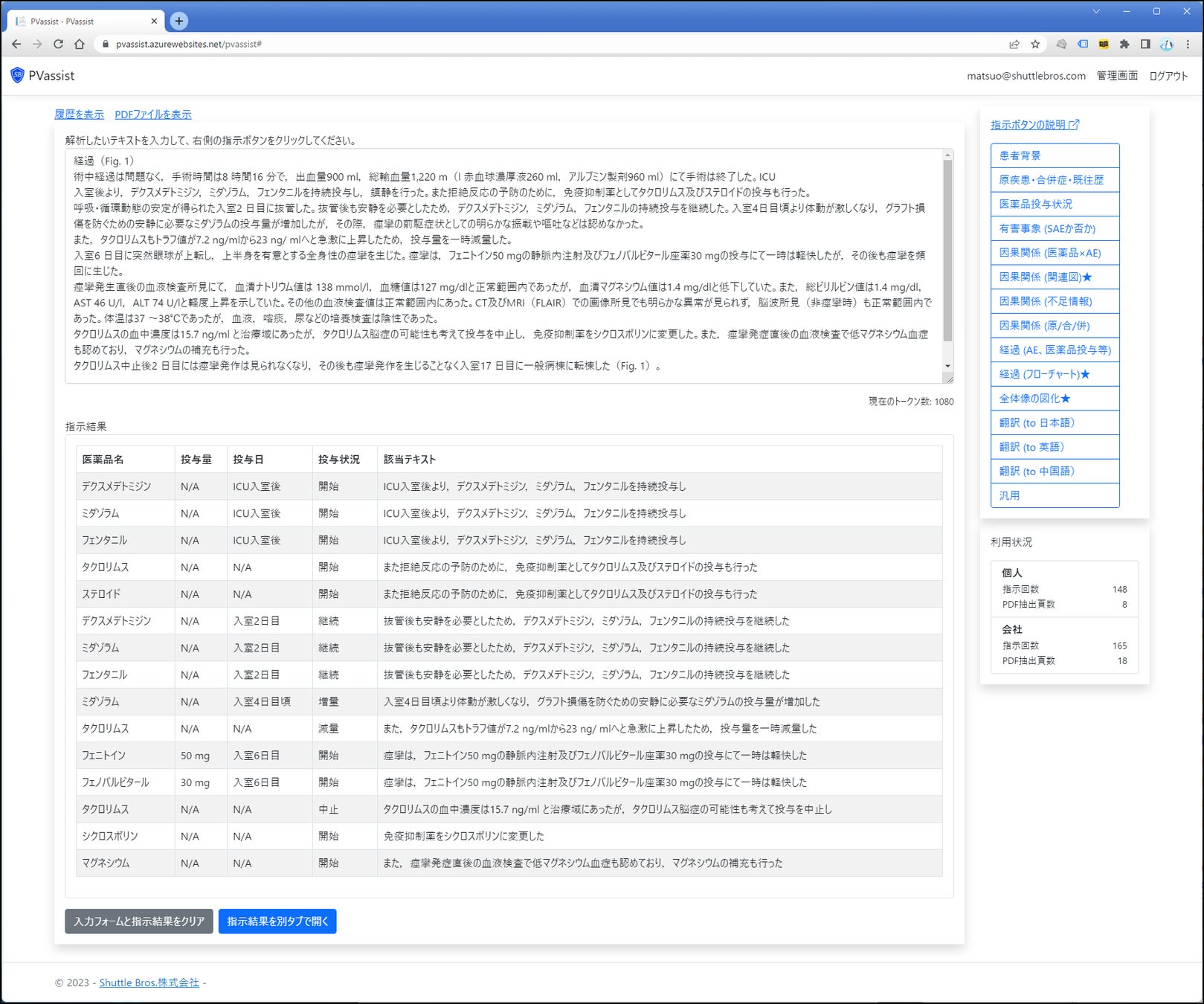Close the PVassist browser tab
The image size is (1204, 1004).
point(155,21)
